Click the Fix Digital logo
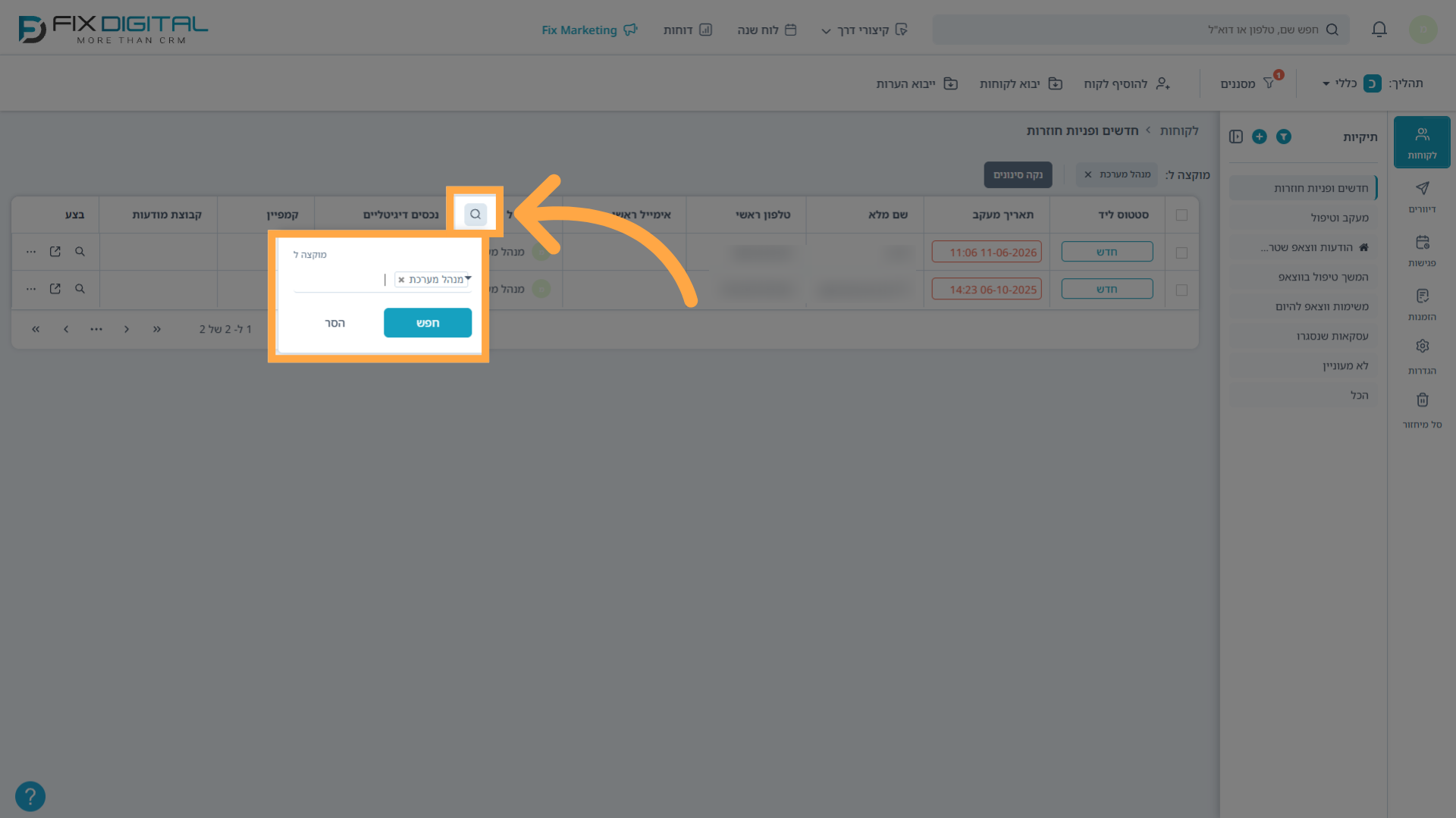 tap(113, 30)
